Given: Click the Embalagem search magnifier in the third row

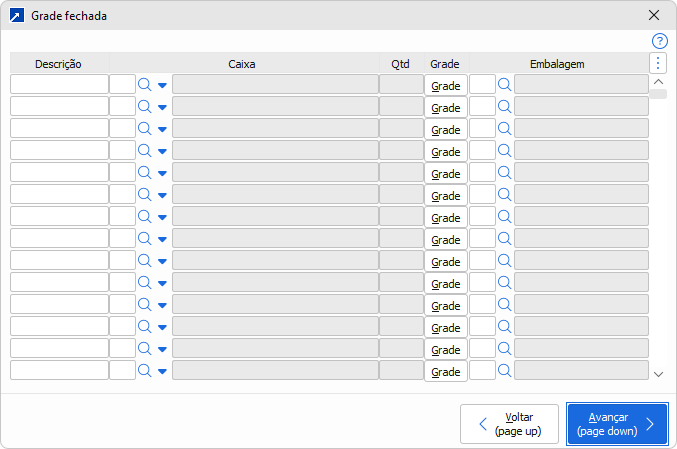Looking at the screenshot, I should [x=505, y=129].
